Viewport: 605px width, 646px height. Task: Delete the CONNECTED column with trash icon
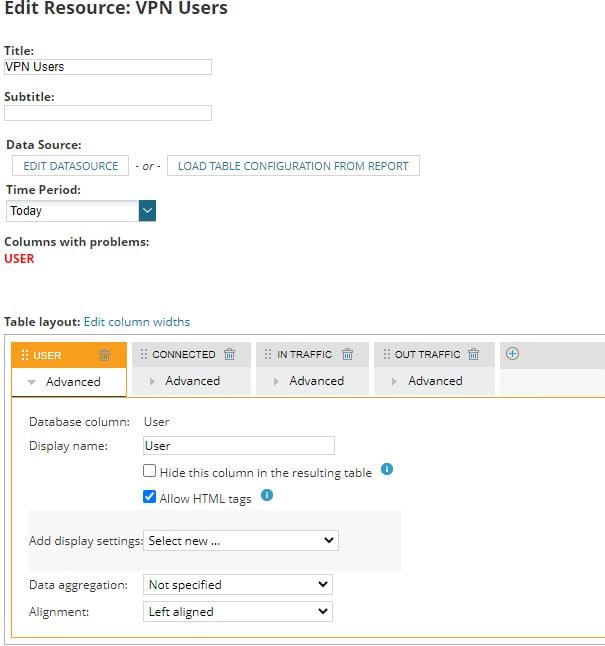230,354
